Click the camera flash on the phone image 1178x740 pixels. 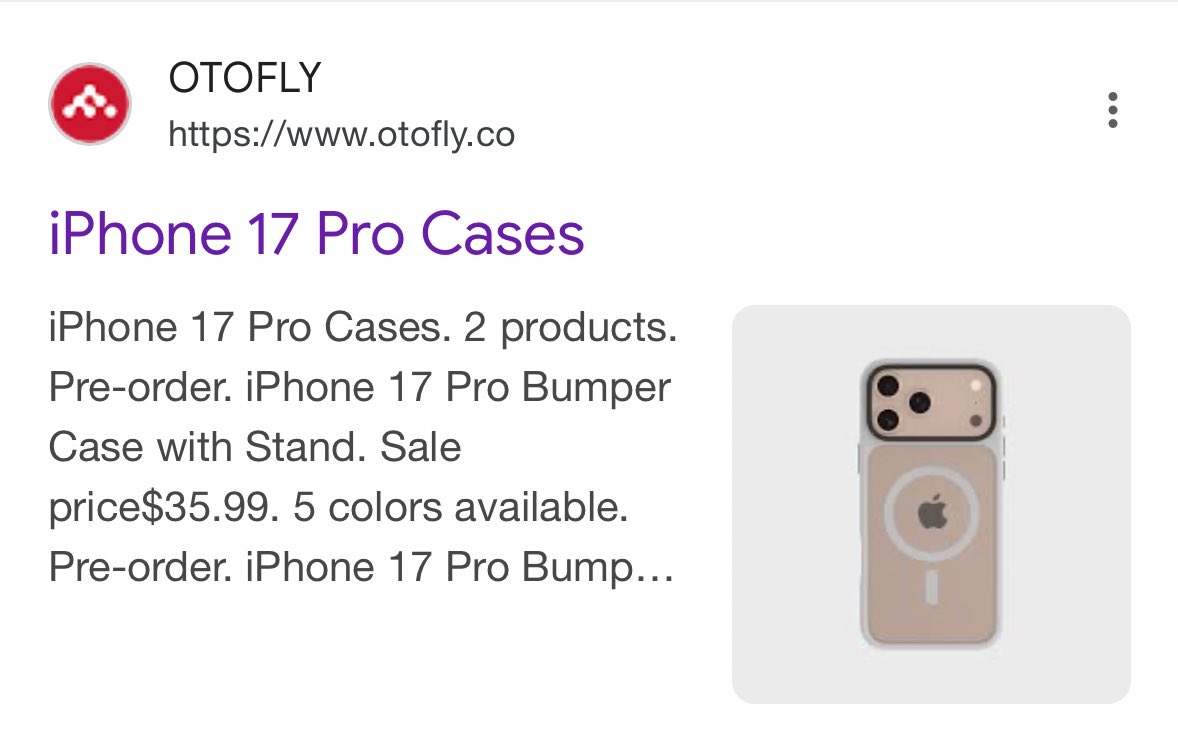tap(976, 385)
